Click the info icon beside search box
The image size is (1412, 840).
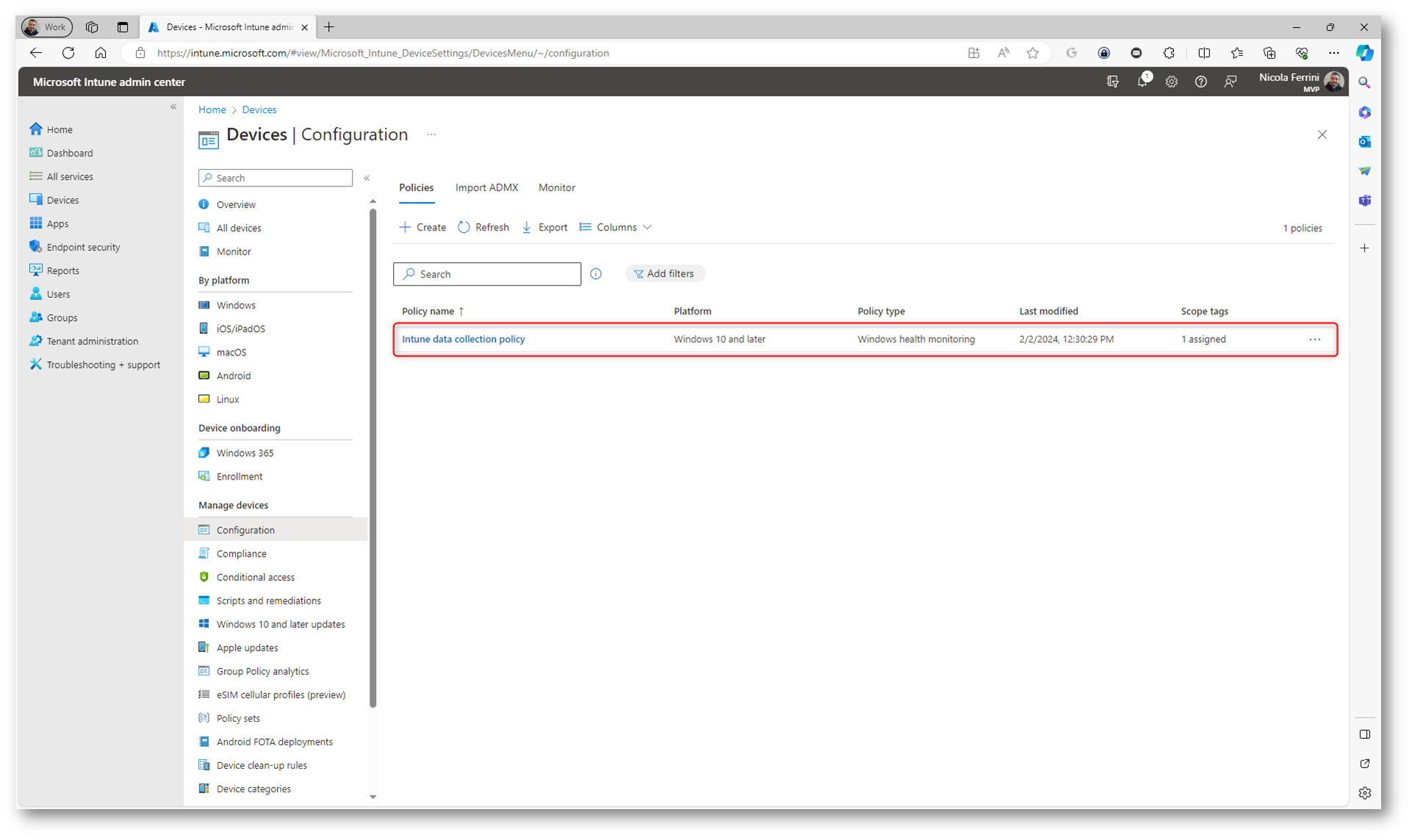point(596,274)
